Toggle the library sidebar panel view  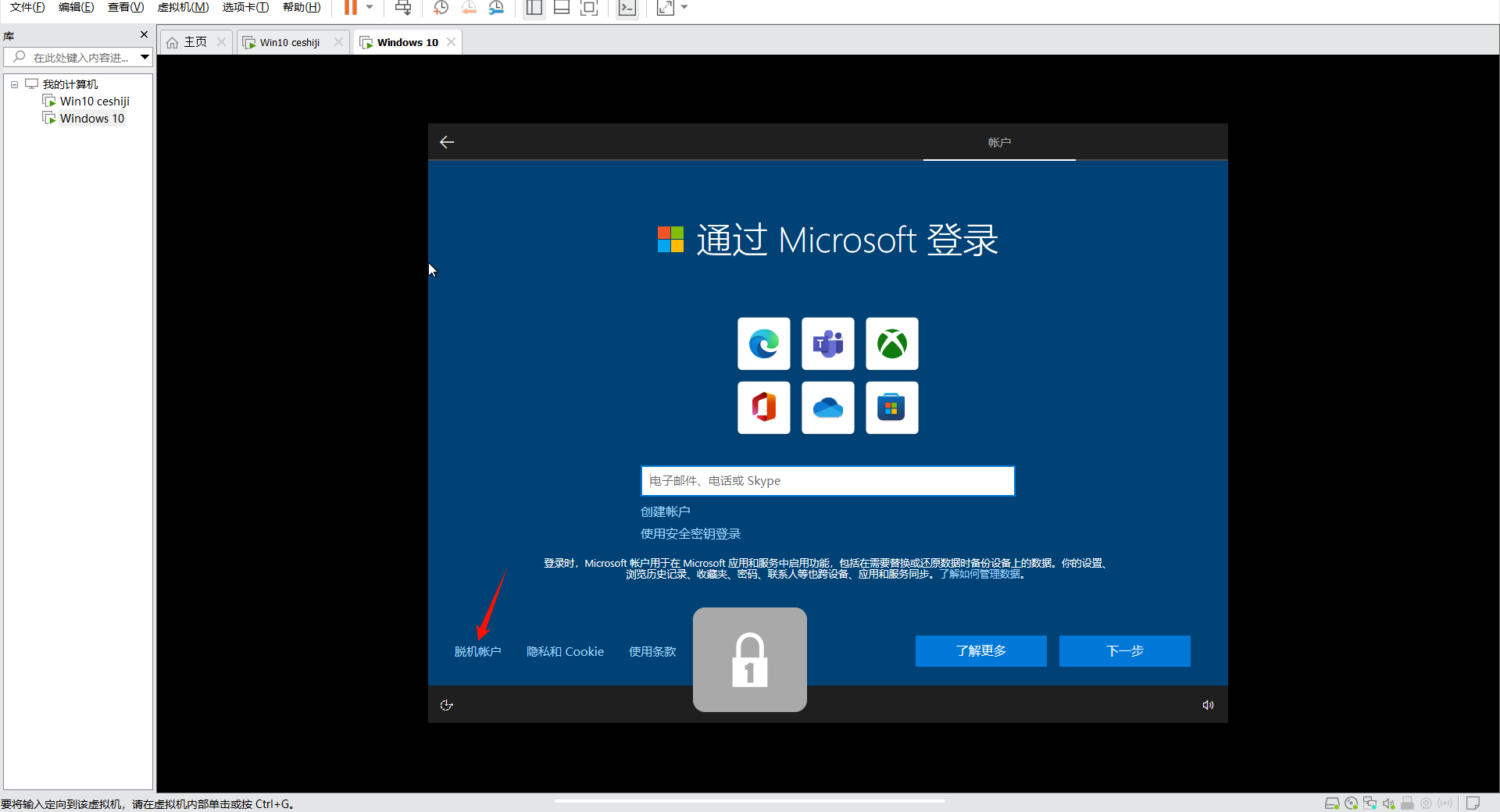click(x=534, y=8)
